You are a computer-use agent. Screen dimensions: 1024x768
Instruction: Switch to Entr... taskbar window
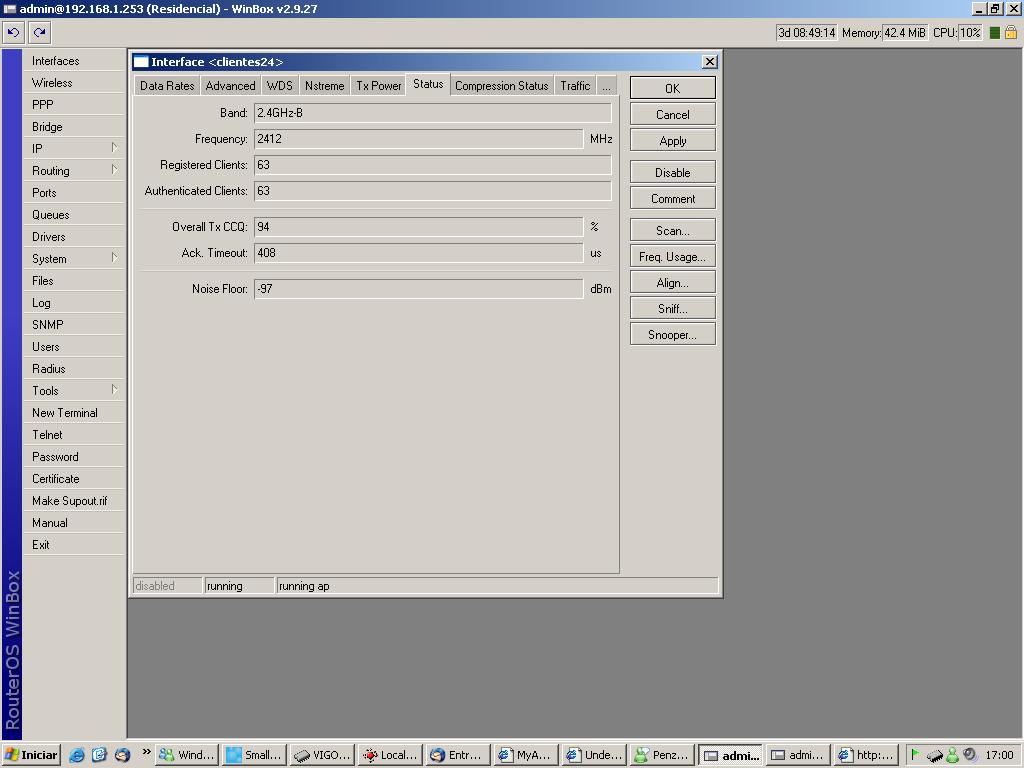(x=458, y=755)
